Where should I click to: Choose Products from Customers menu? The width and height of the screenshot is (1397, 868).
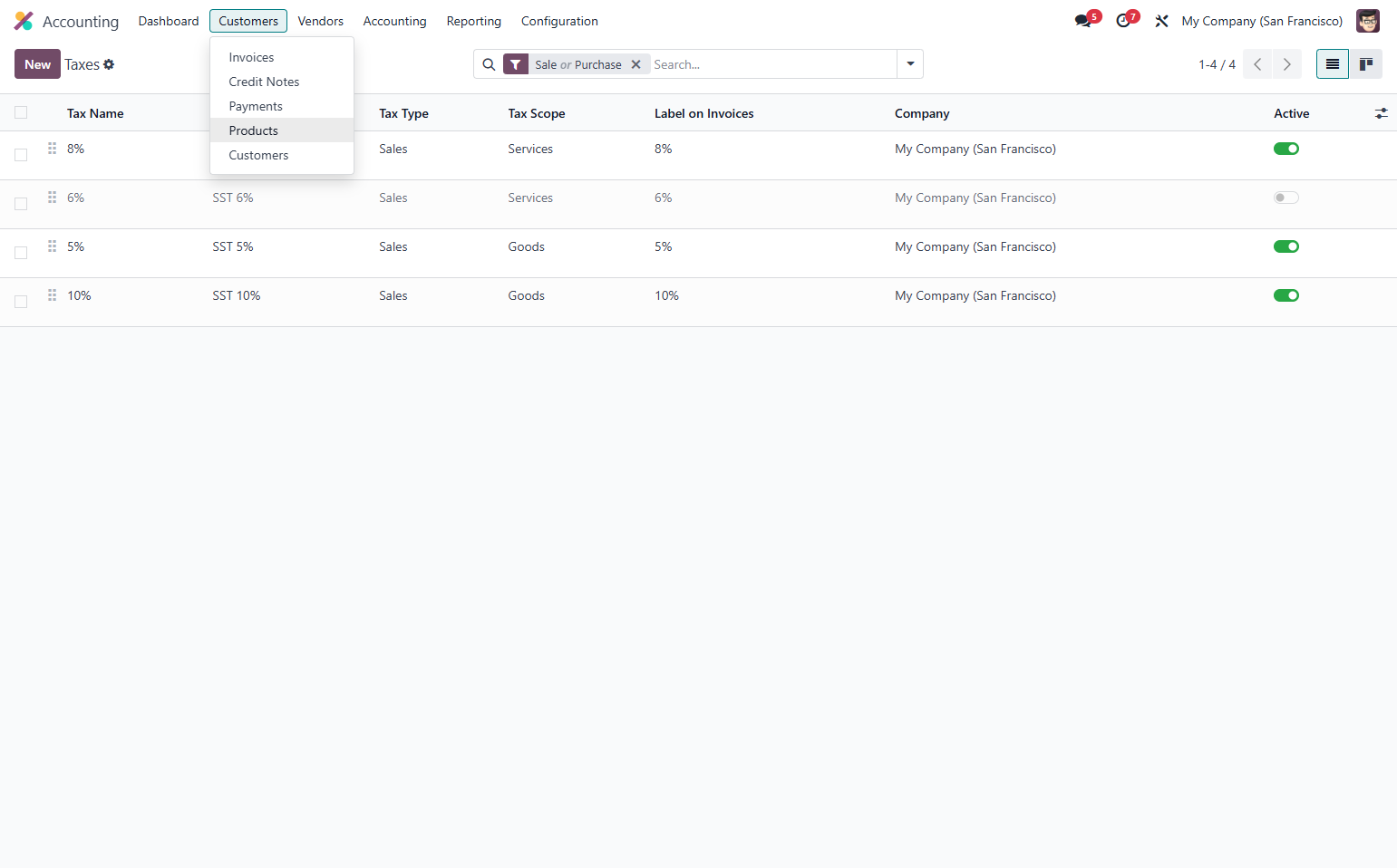coord(282,130)
